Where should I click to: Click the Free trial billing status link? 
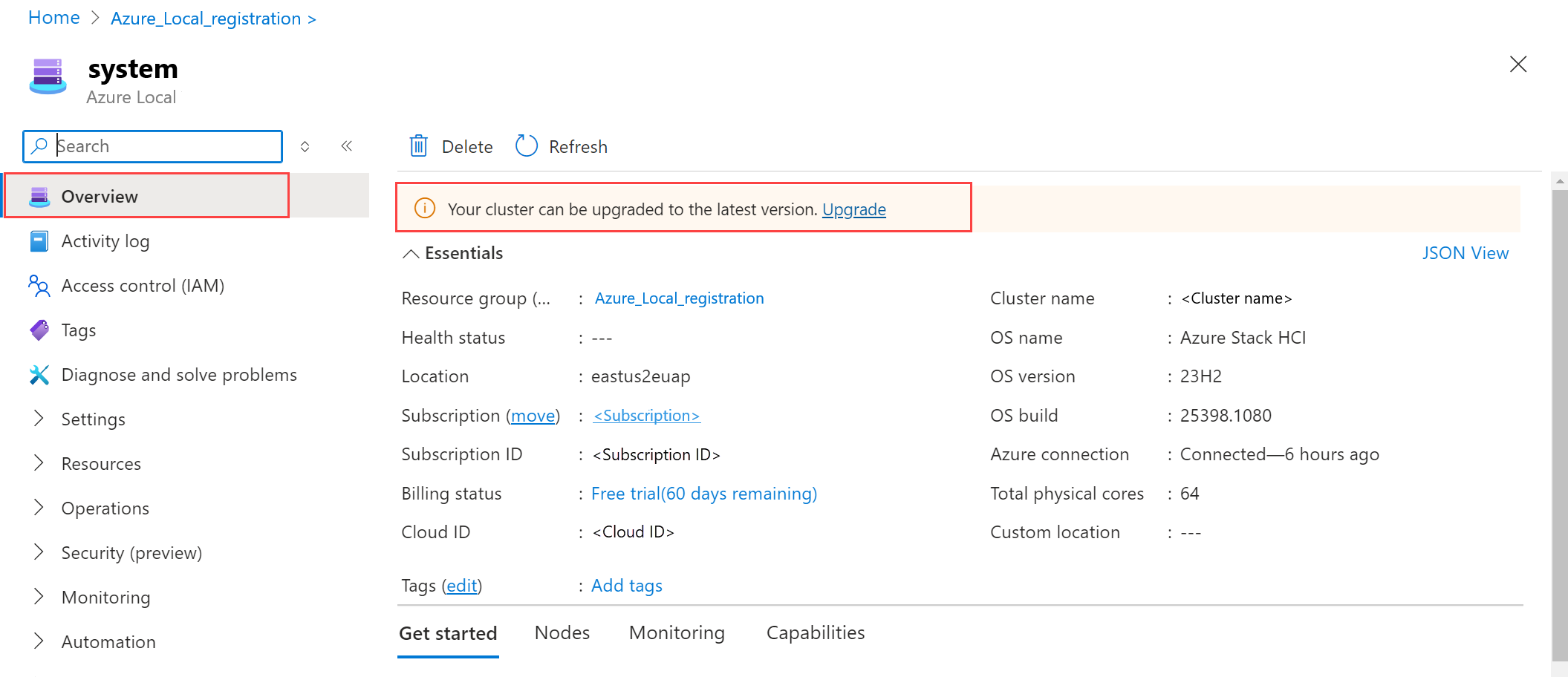tap(703, 493)
